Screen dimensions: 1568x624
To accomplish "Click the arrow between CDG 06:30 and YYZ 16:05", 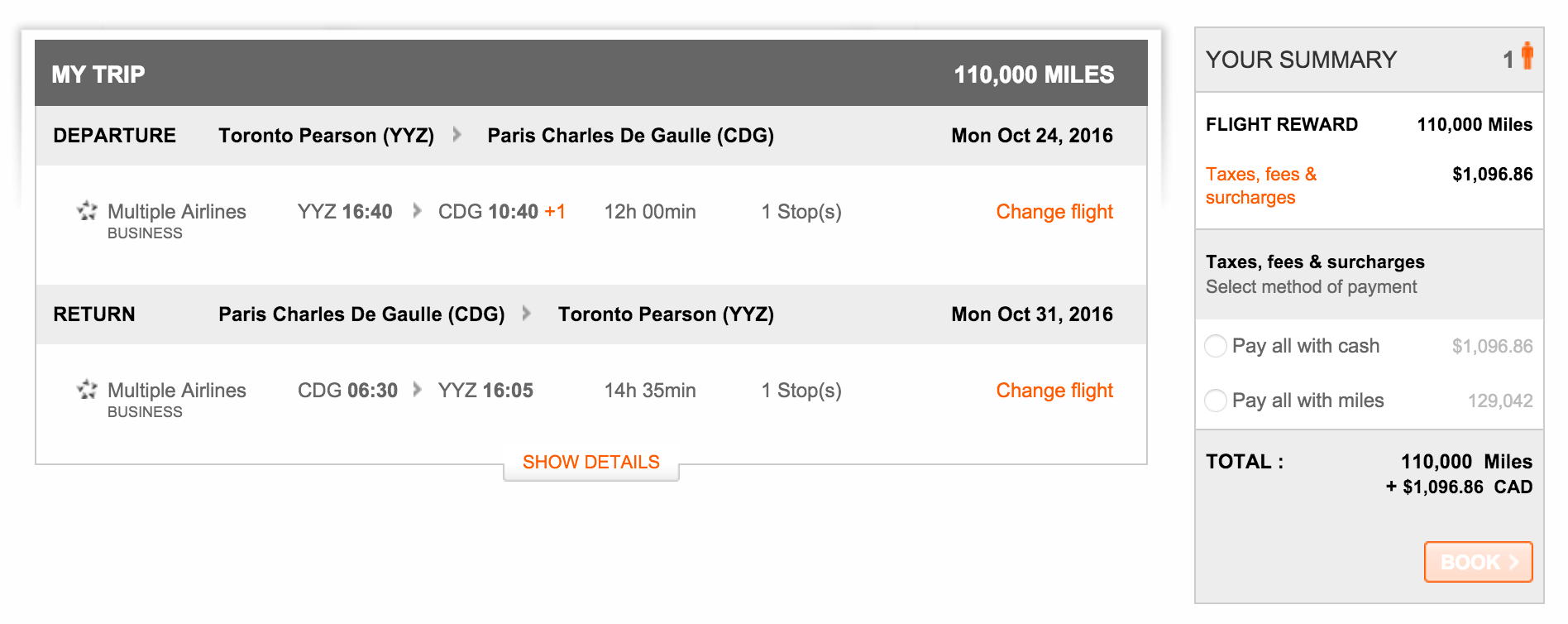I will [x=417, y=389].
